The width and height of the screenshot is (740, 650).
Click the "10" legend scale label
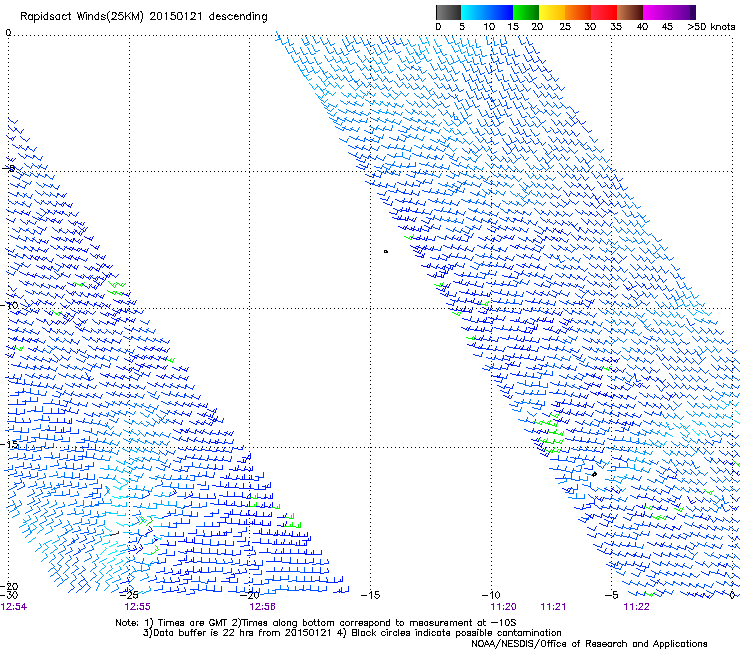(x=489, y=27)
